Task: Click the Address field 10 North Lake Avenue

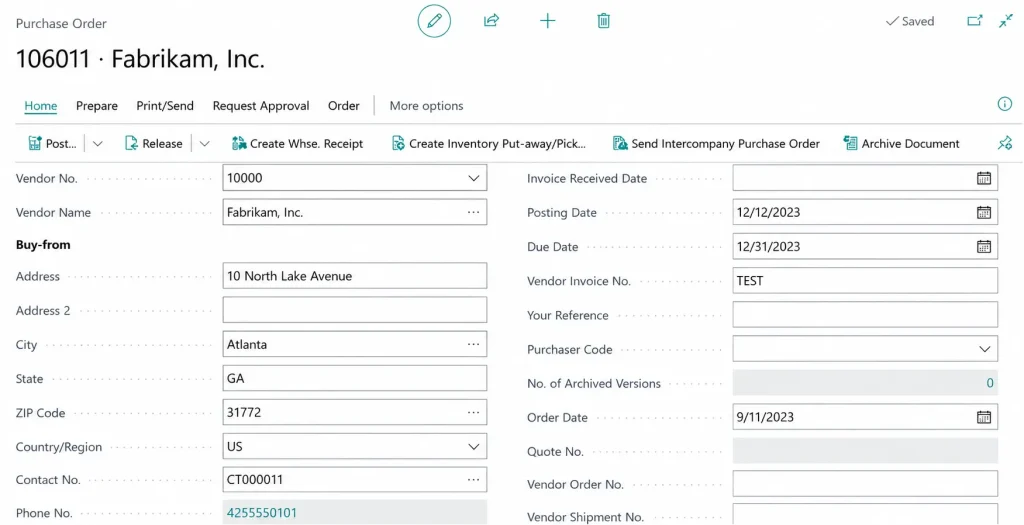Action: pos(355,276)
